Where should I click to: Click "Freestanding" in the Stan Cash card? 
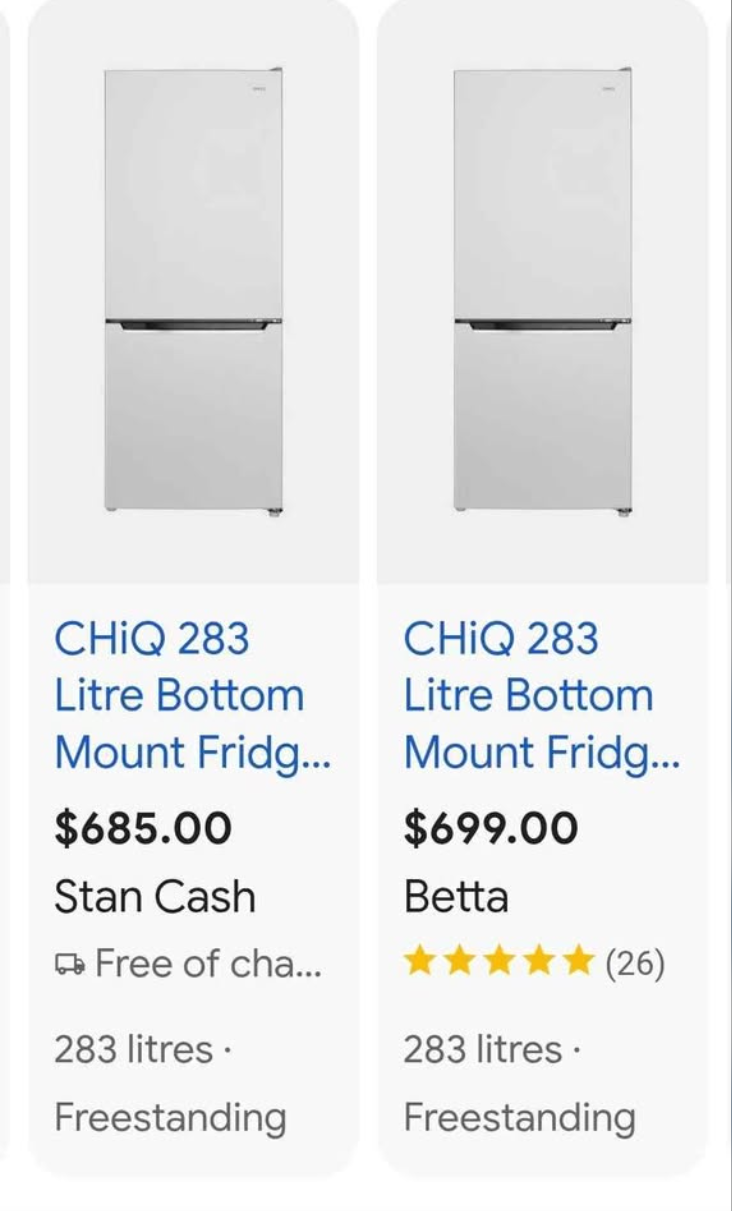pos(170,1117)
